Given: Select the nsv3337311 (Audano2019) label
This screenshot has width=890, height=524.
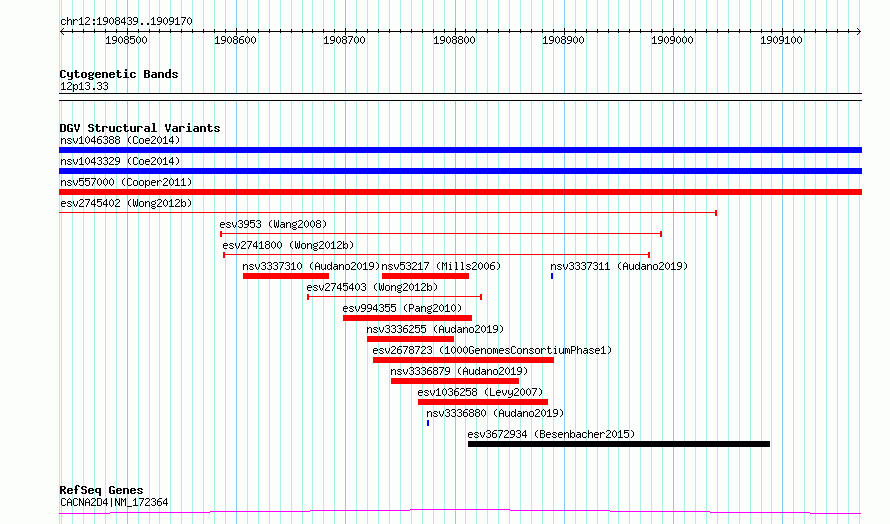Looking at the screenshot, I should [x=619, y=266].
